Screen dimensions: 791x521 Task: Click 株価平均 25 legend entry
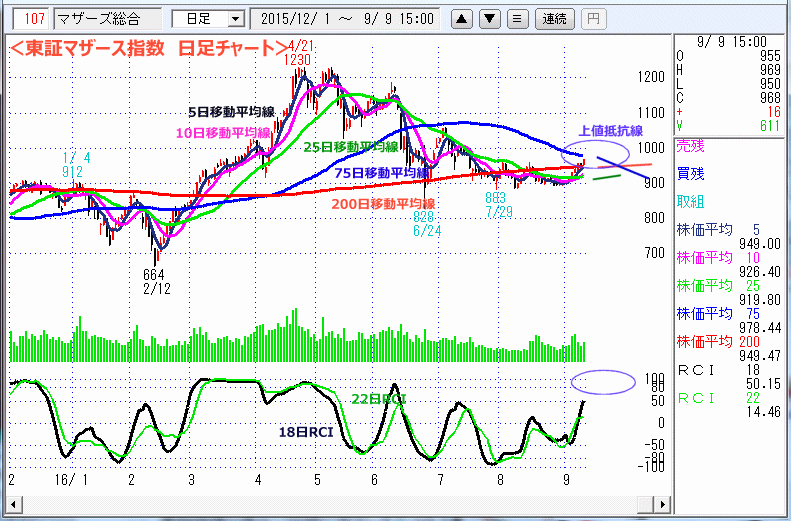click(718, 285)
